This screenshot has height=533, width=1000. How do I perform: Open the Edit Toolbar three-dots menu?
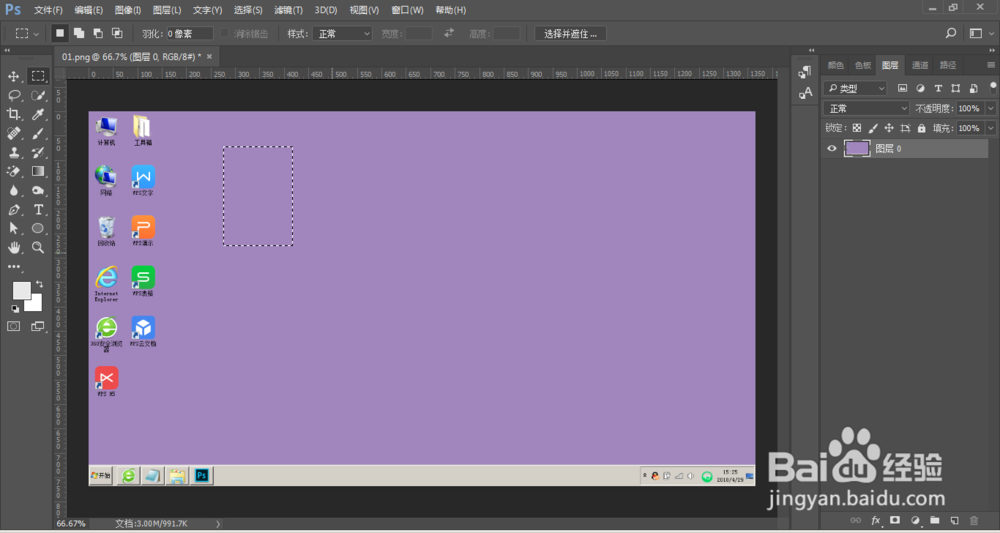[13, 266]
